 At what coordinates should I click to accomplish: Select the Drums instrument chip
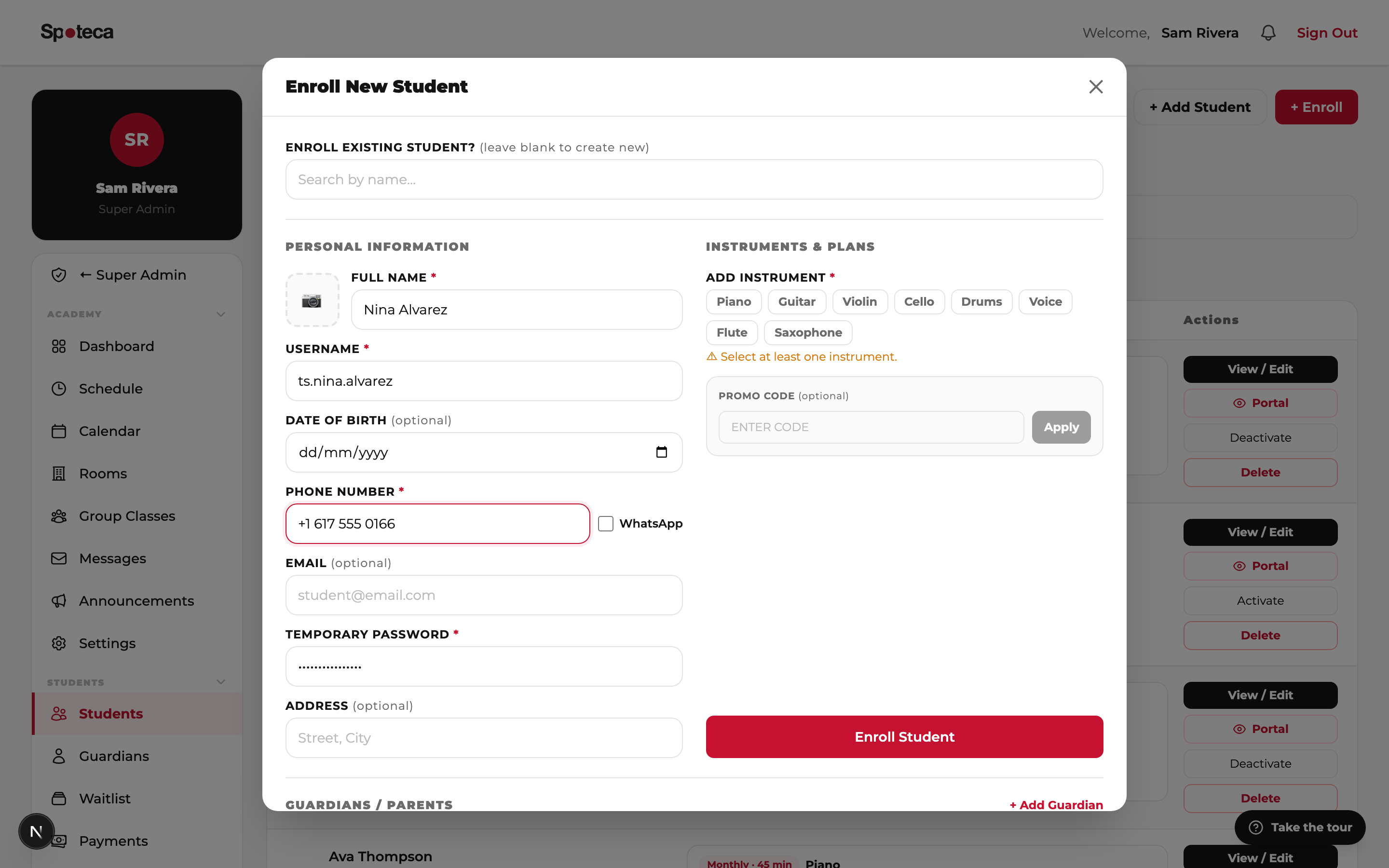click(x=981, y=302)
